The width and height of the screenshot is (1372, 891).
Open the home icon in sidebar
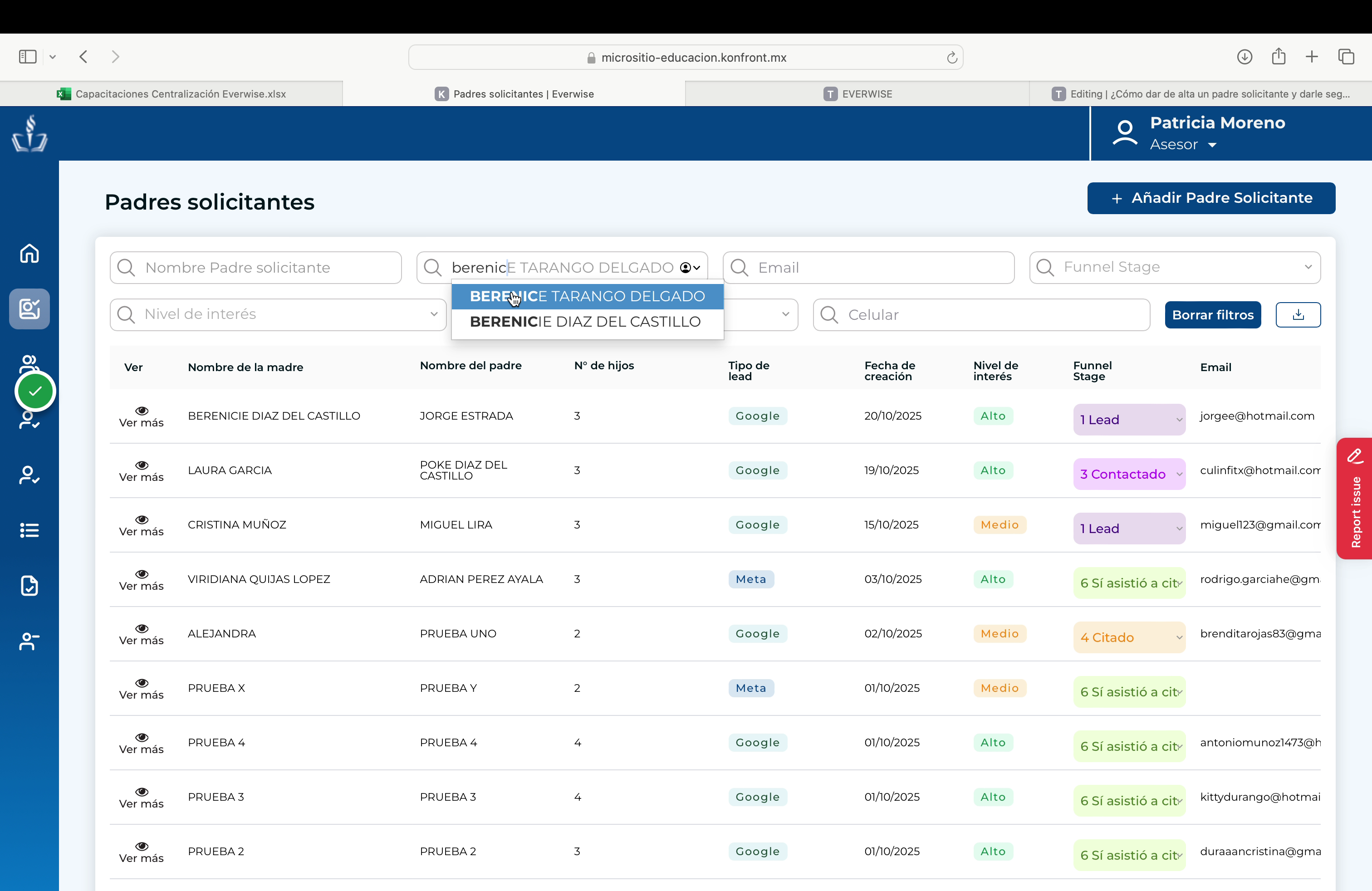coord(29,253)
